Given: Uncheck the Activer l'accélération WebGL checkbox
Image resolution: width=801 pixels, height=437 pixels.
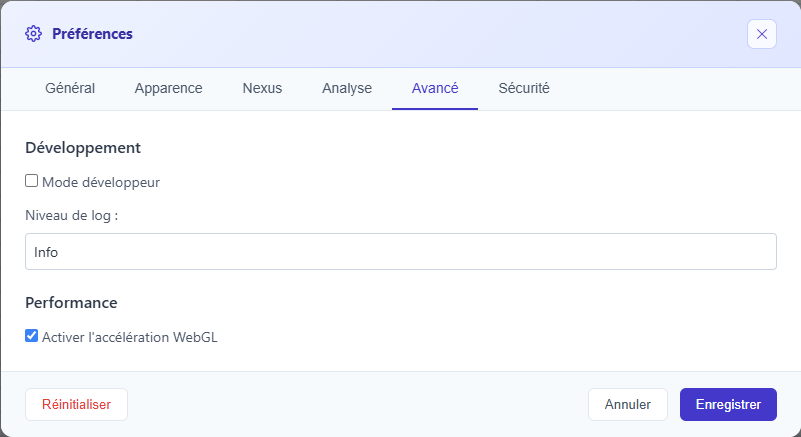Looking at the screenshot, I should click(x=32, y=337).
